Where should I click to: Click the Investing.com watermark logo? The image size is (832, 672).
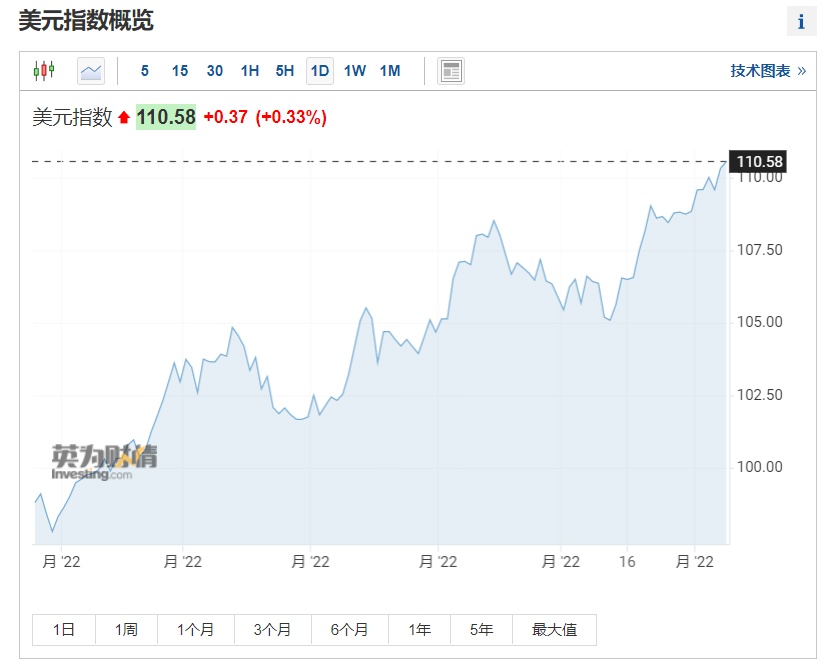click(x=104, y=462)
